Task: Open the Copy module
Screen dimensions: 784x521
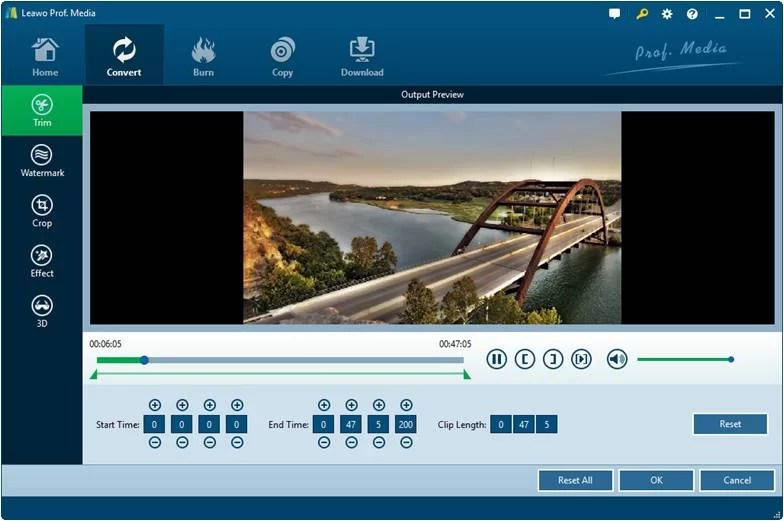Action: [282, 57]
